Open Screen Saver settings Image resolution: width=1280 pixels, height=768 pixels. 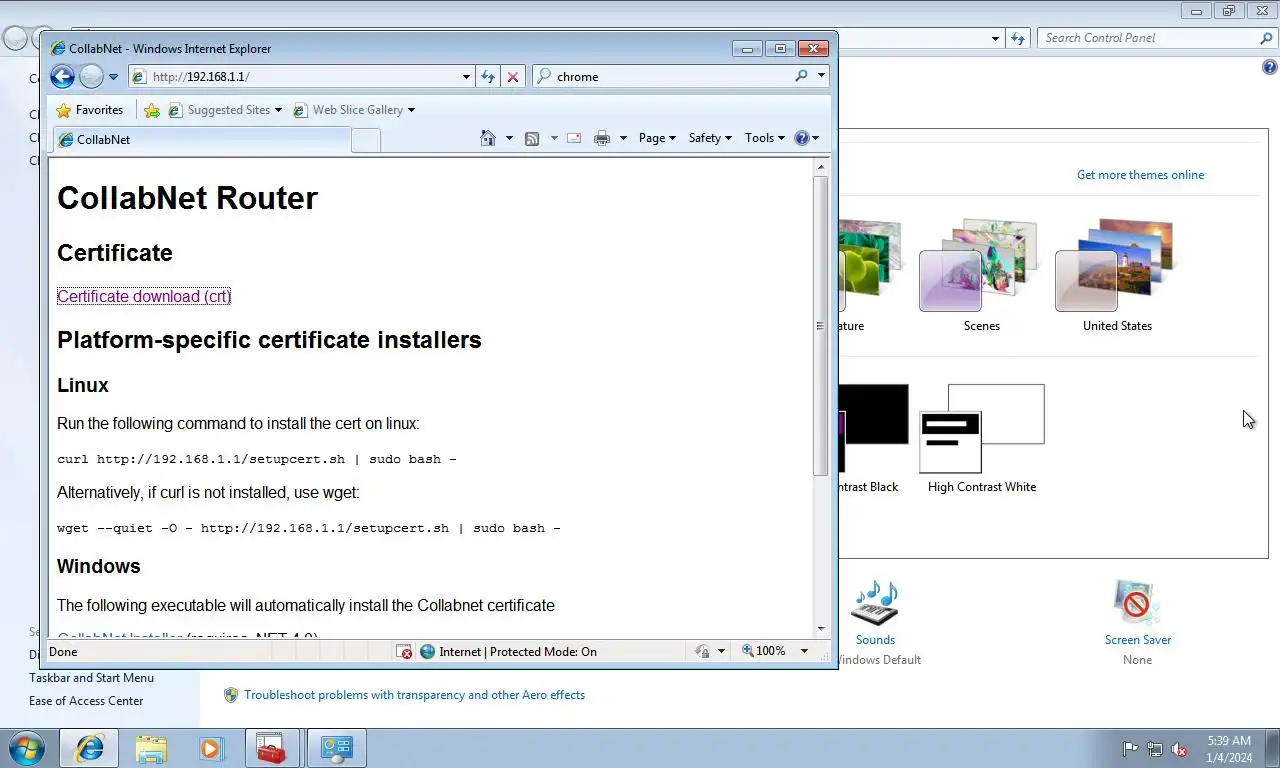[x=1137, y=640]
